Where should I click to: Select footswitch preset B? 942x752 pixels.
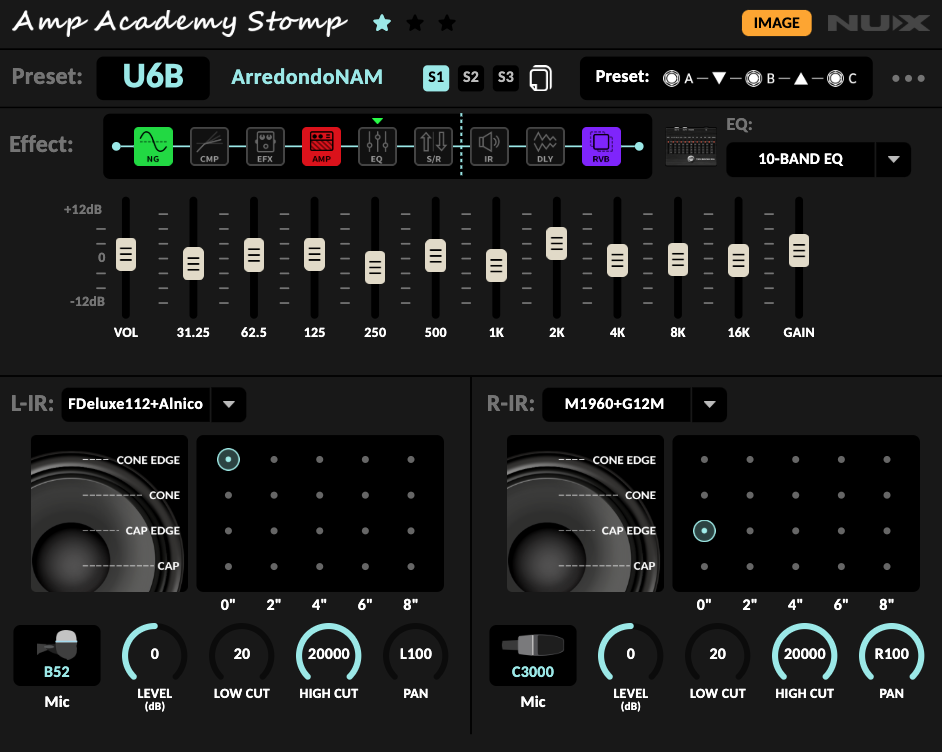pyautogui.click(x=753, y=78)
